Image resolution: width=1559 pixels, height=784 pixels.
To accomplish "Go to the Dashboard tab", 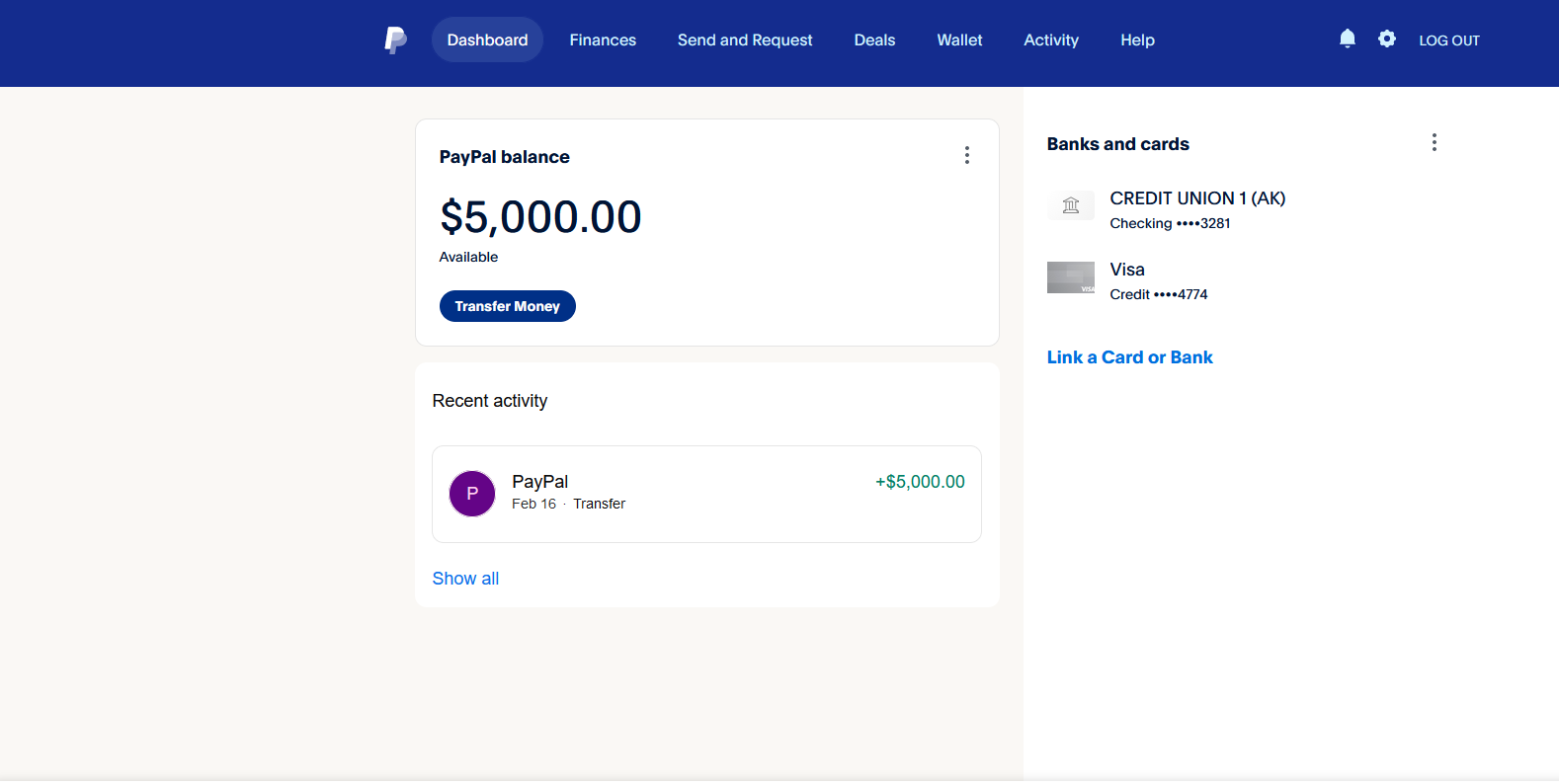I will click(487, 39).
